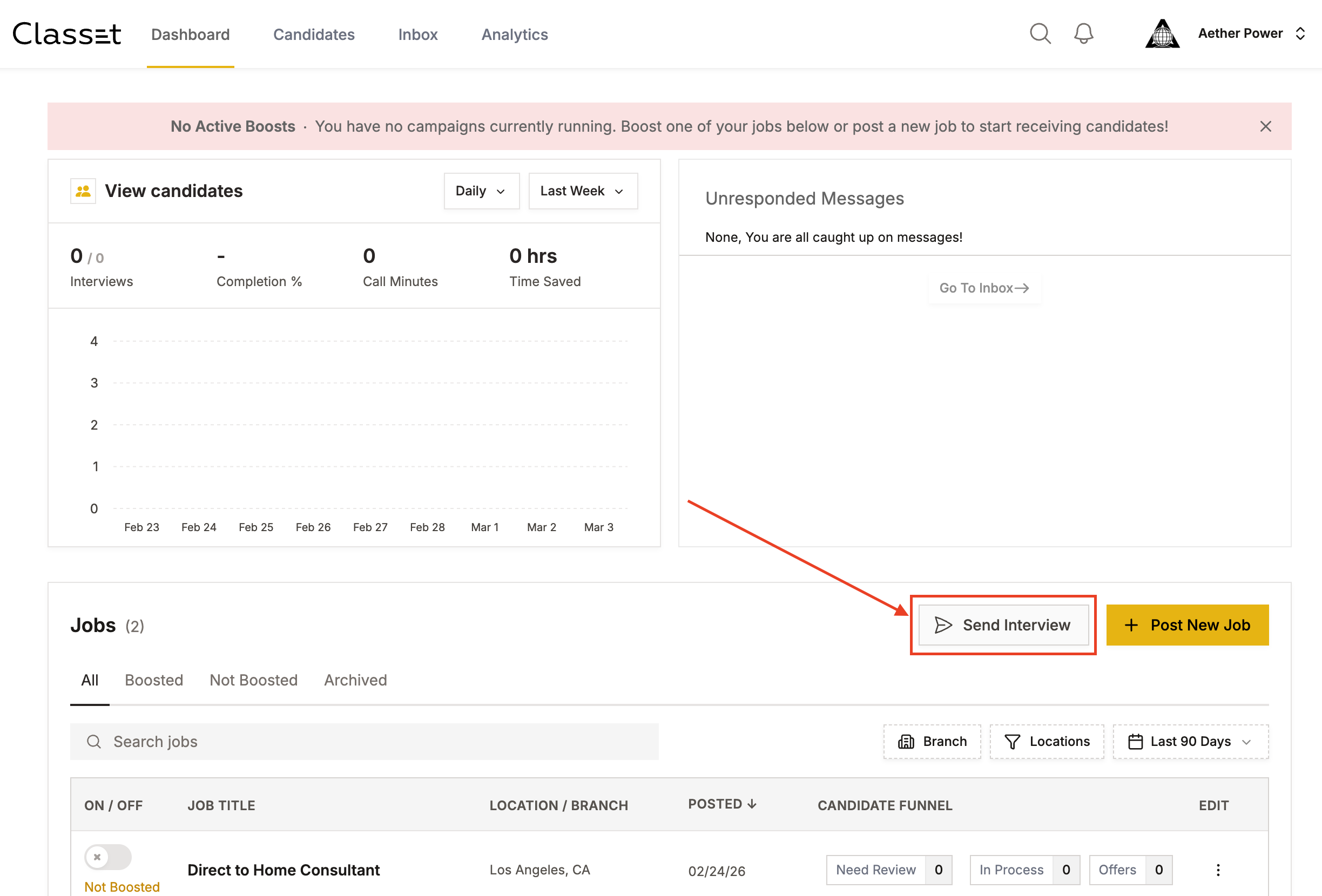Click the JOB TITLE column header
Image resolution: width=1322 pixels, height=896 pixels.
point(221,805)
